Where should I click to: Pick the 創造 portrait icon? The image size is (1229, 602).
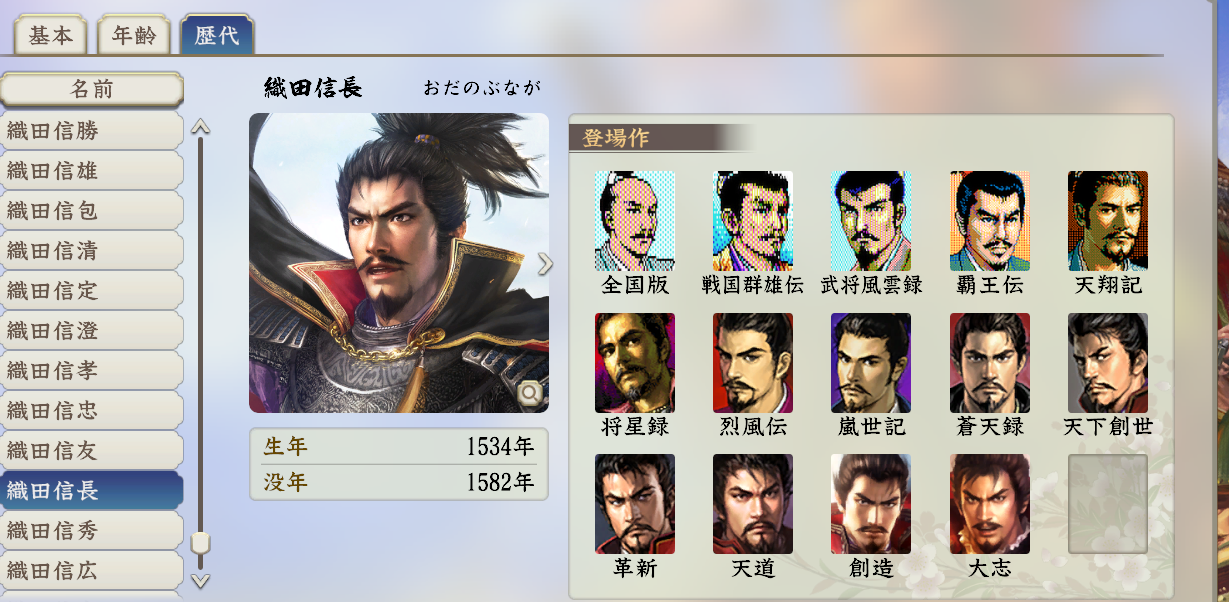point(871,504)
